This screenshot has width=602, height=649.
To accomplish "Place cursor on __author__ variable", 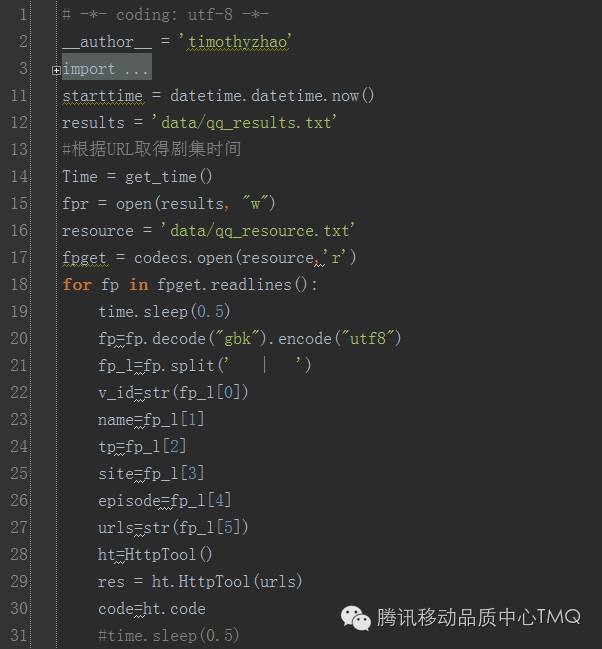I will (107, 42).
